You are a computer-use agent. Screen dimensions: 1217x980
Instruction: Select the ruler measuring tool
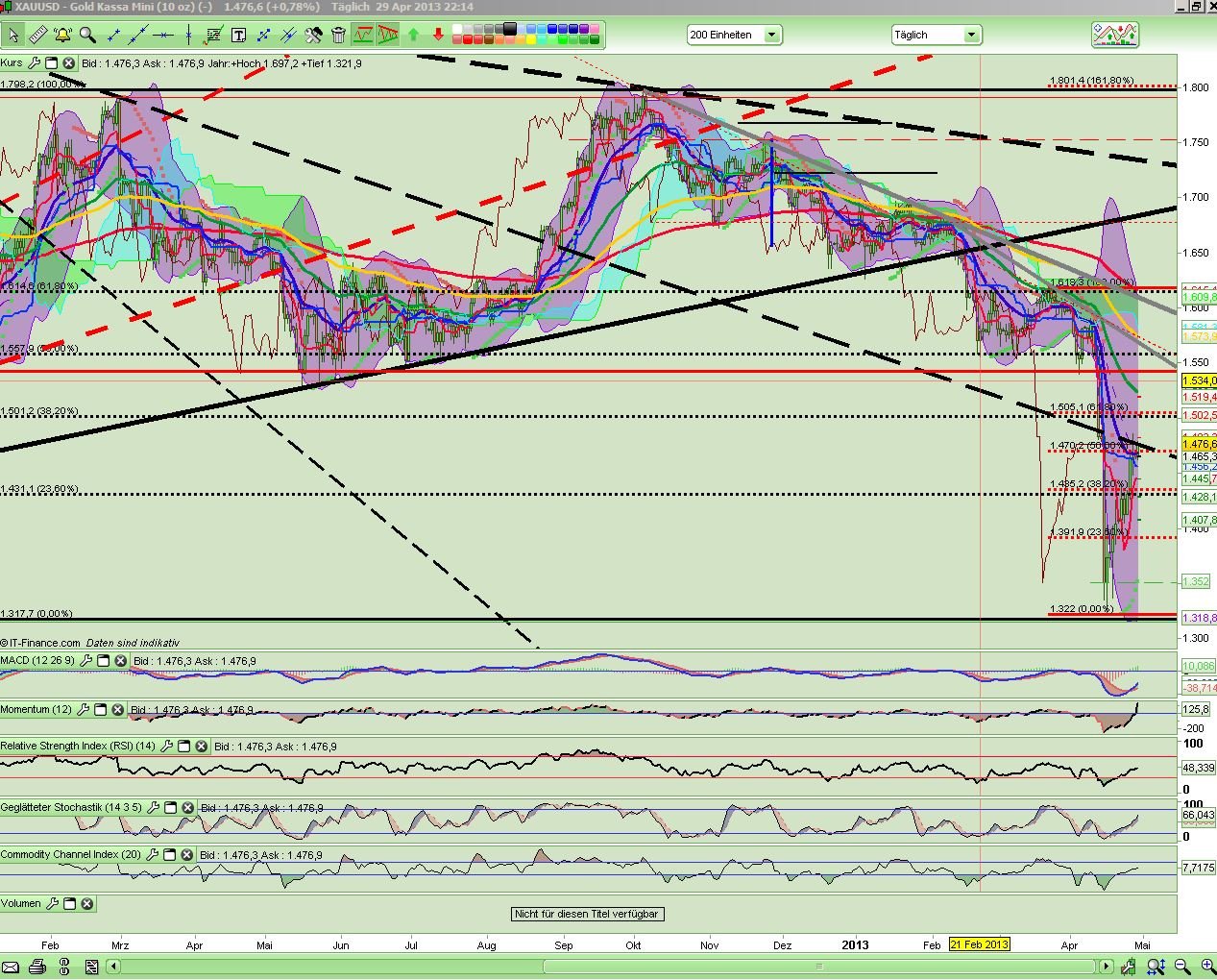click(38, 36)
